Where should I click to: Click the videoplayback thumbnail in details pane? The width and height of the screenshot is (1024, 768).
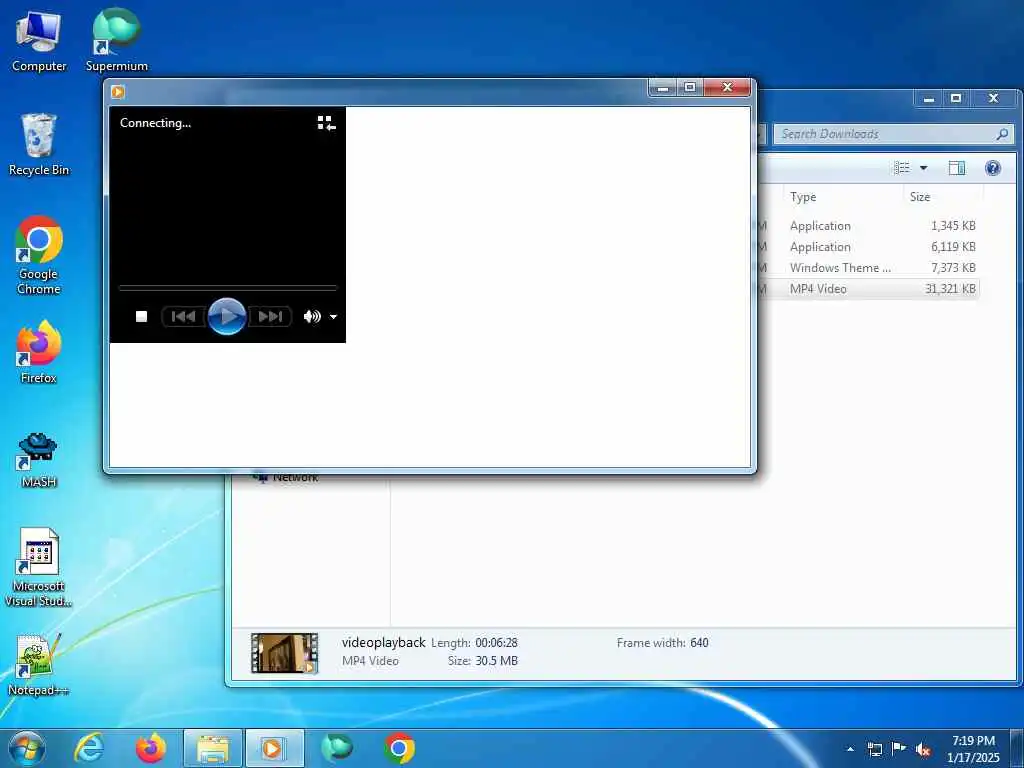tap(285, 652)
